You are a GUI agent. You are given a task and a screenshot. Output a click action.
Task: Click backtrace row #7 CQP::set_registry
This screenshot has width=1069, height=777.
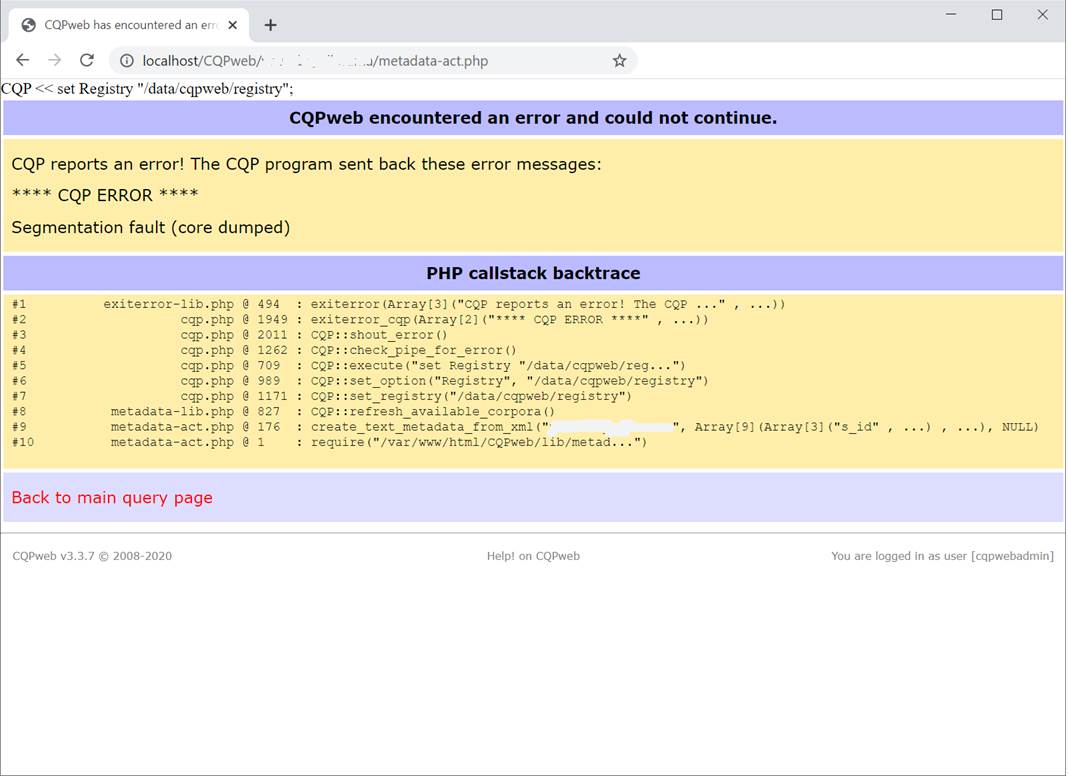click(322, 396)
